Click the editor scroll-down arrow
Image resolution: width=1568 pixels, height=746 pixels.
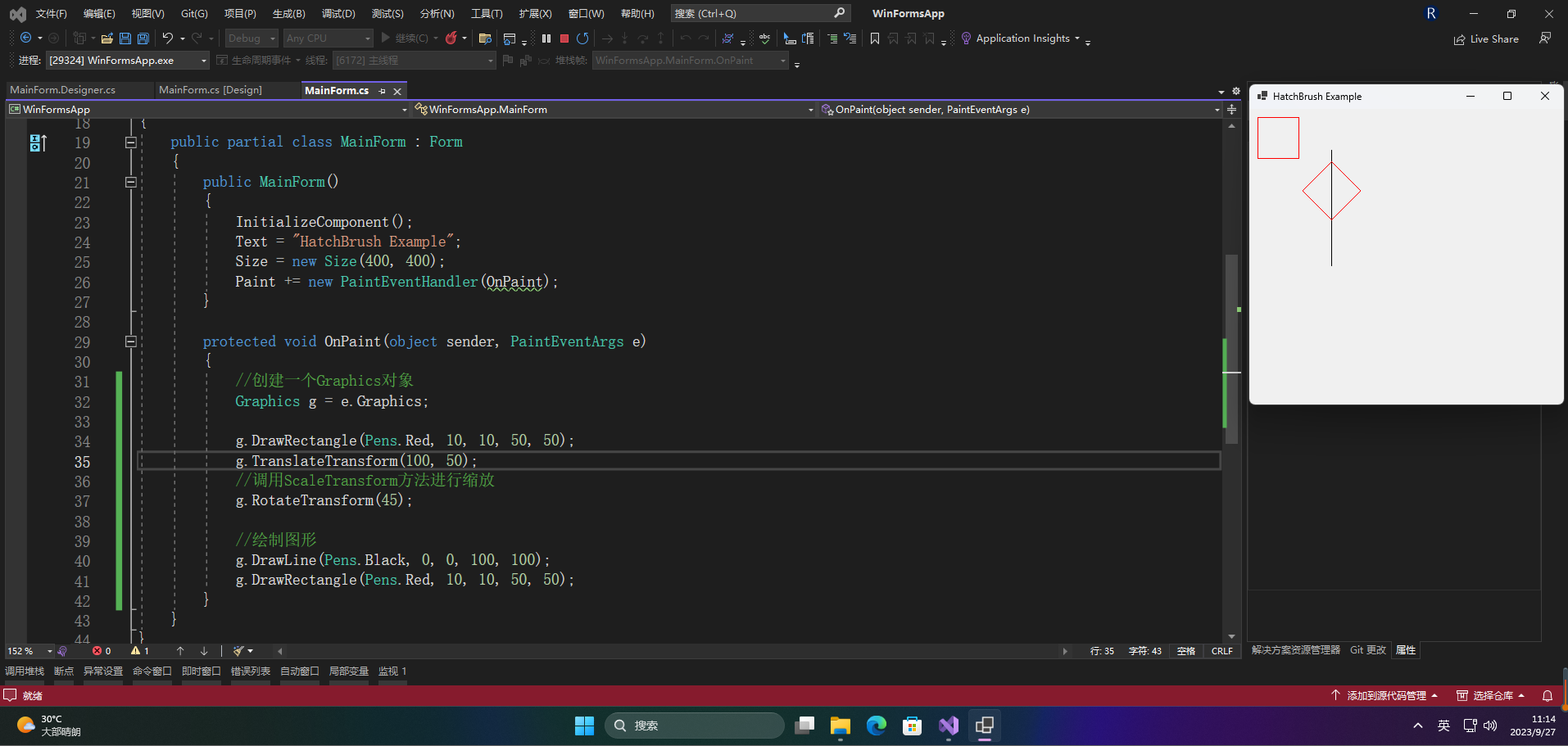point(1231,636)
